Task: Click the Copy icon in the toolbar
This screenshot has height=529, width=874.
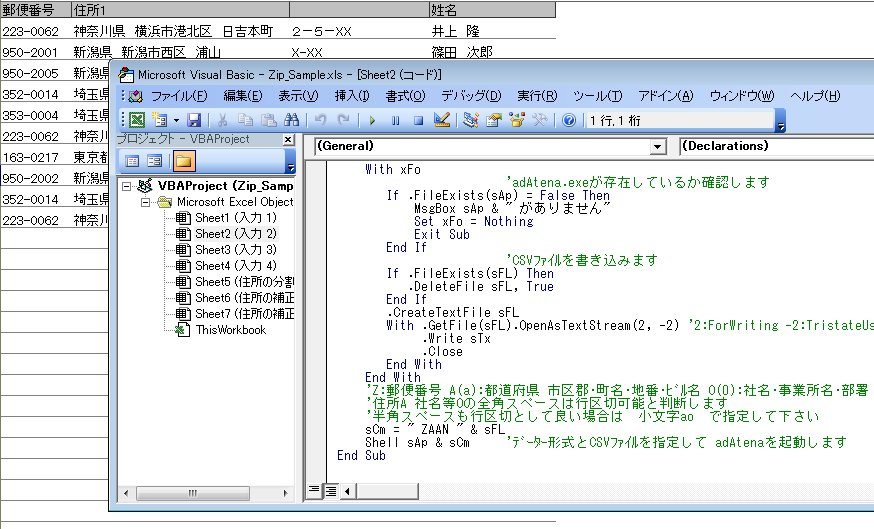Action: (245, 120)
